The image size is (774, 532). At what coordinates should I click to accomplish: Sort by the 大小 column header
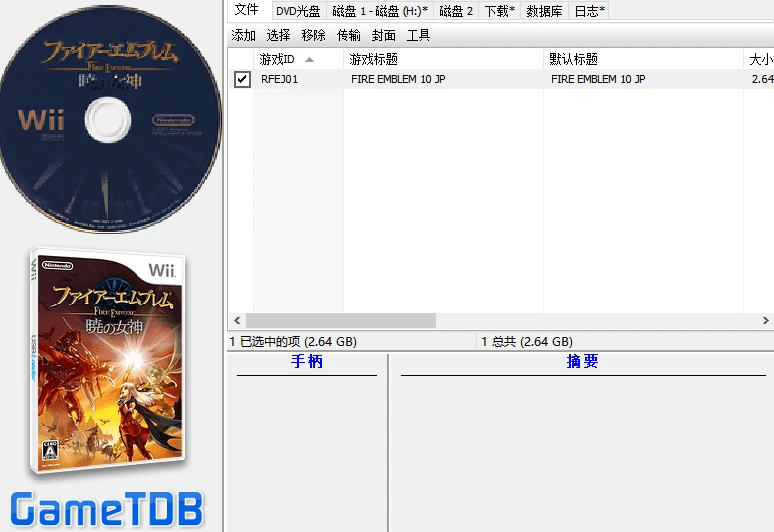coord(759,59)
